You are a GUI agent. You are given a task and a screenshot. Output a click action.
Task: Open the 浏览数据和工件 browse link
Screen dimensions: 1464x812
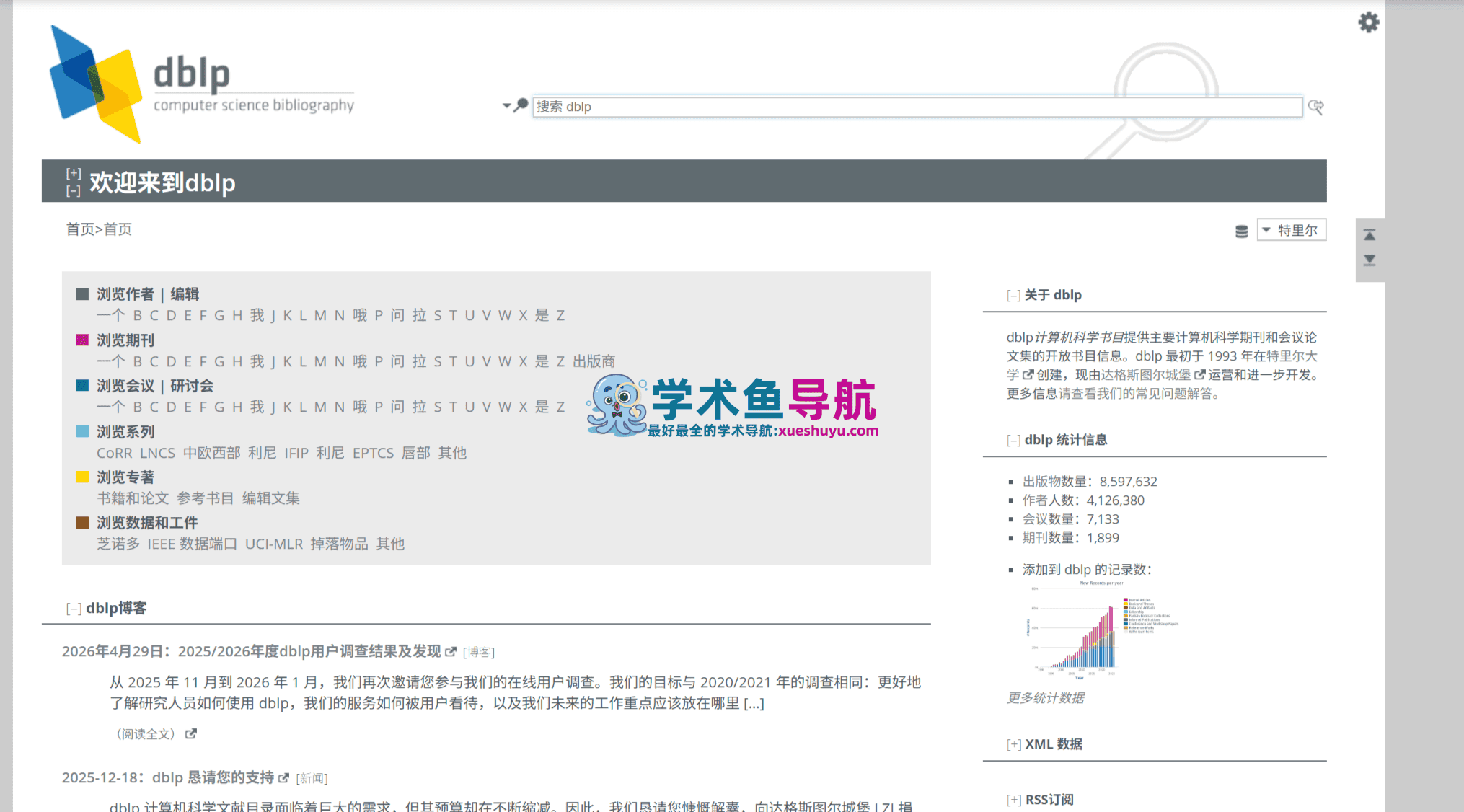147,523
